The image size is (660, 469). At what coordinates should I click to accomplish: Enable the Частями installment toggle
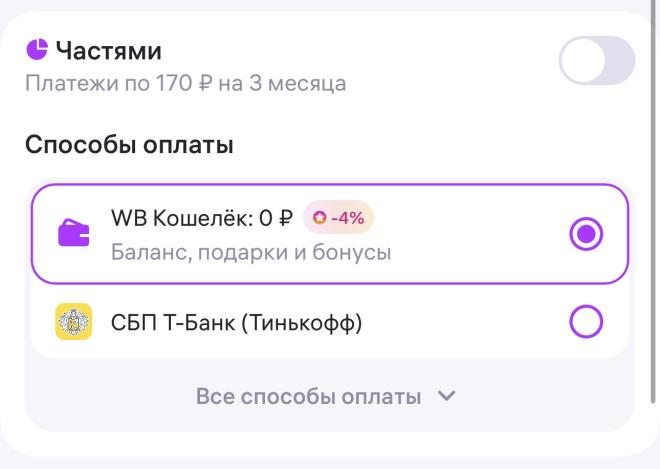pyautogui.click(x=597, y=60)
